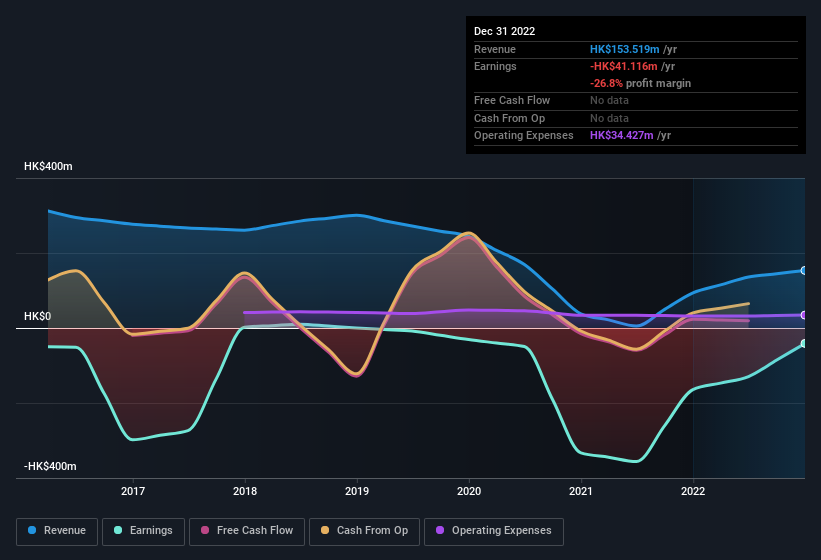Screen dimensions: 821x560
Task: Click the Earnings tooltip row label
Action: coord(495,66)
